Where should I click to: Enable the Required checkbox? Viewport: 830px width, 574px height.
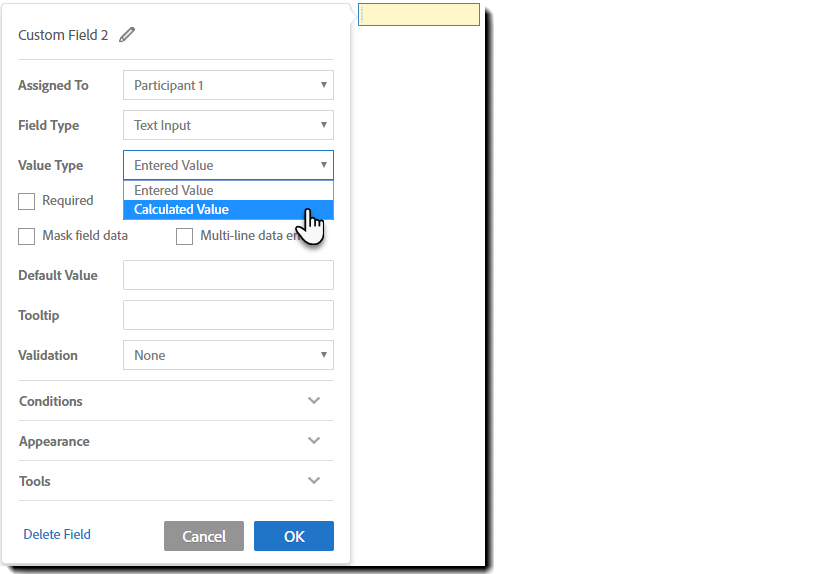coord(27,201)
